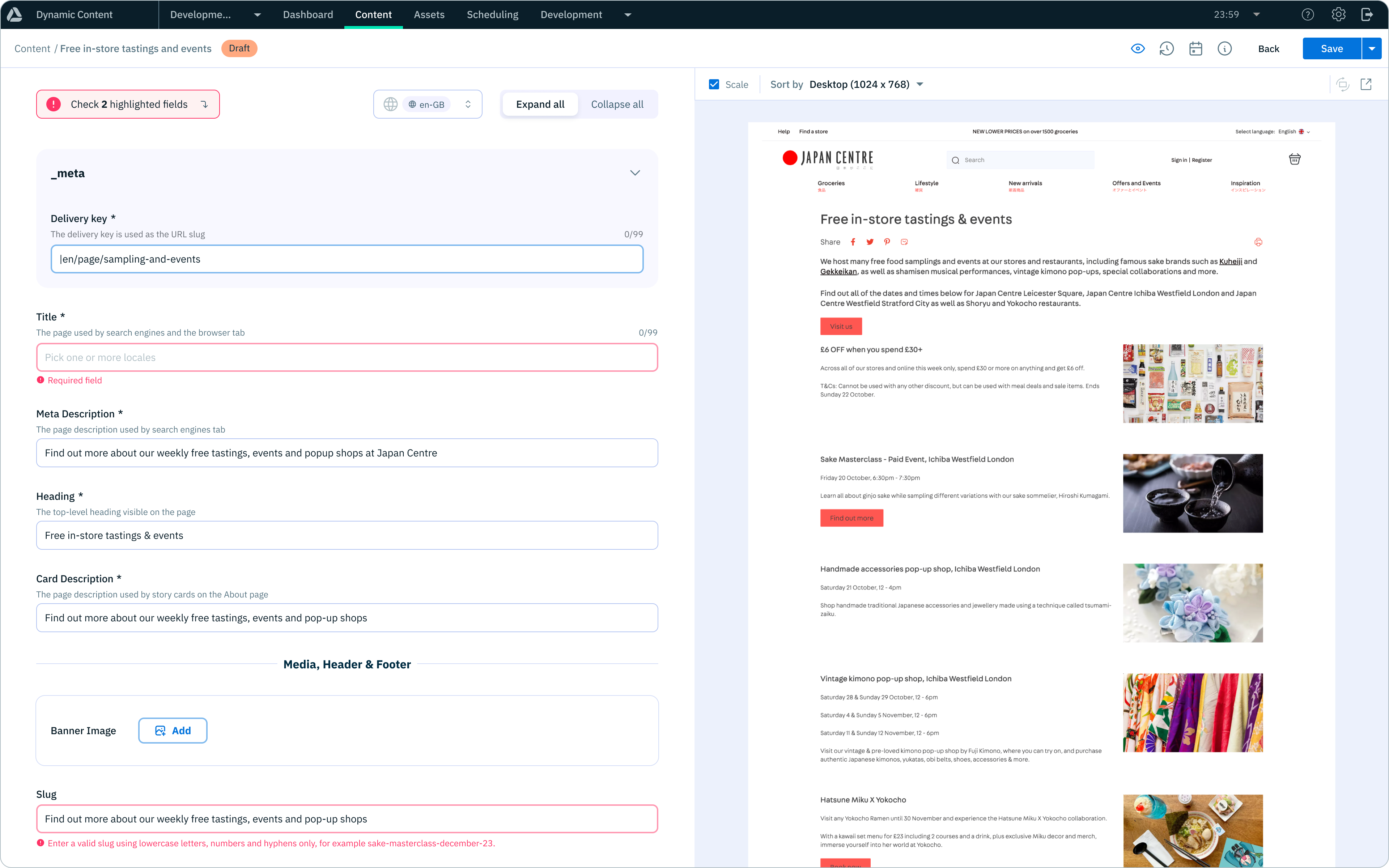1389x868 pixels.
Task: Collapse the _meta section chevron
Action: coord(635,173)
